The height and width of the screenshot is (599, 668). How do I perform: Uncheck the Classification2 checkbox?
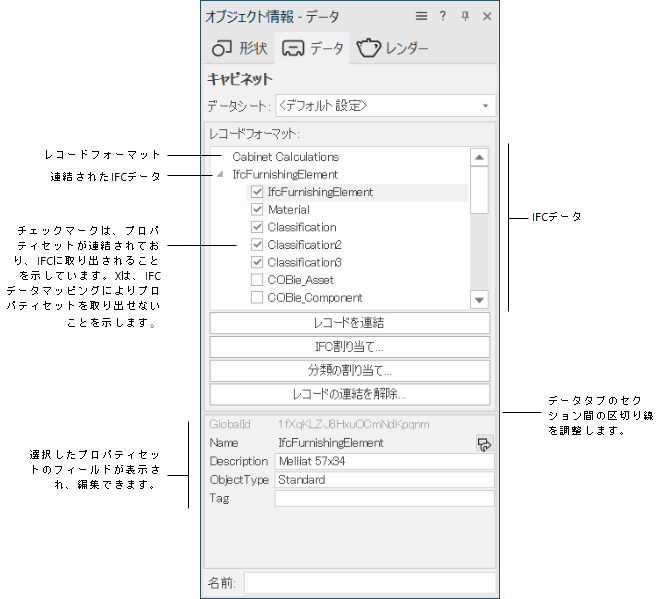256,245
